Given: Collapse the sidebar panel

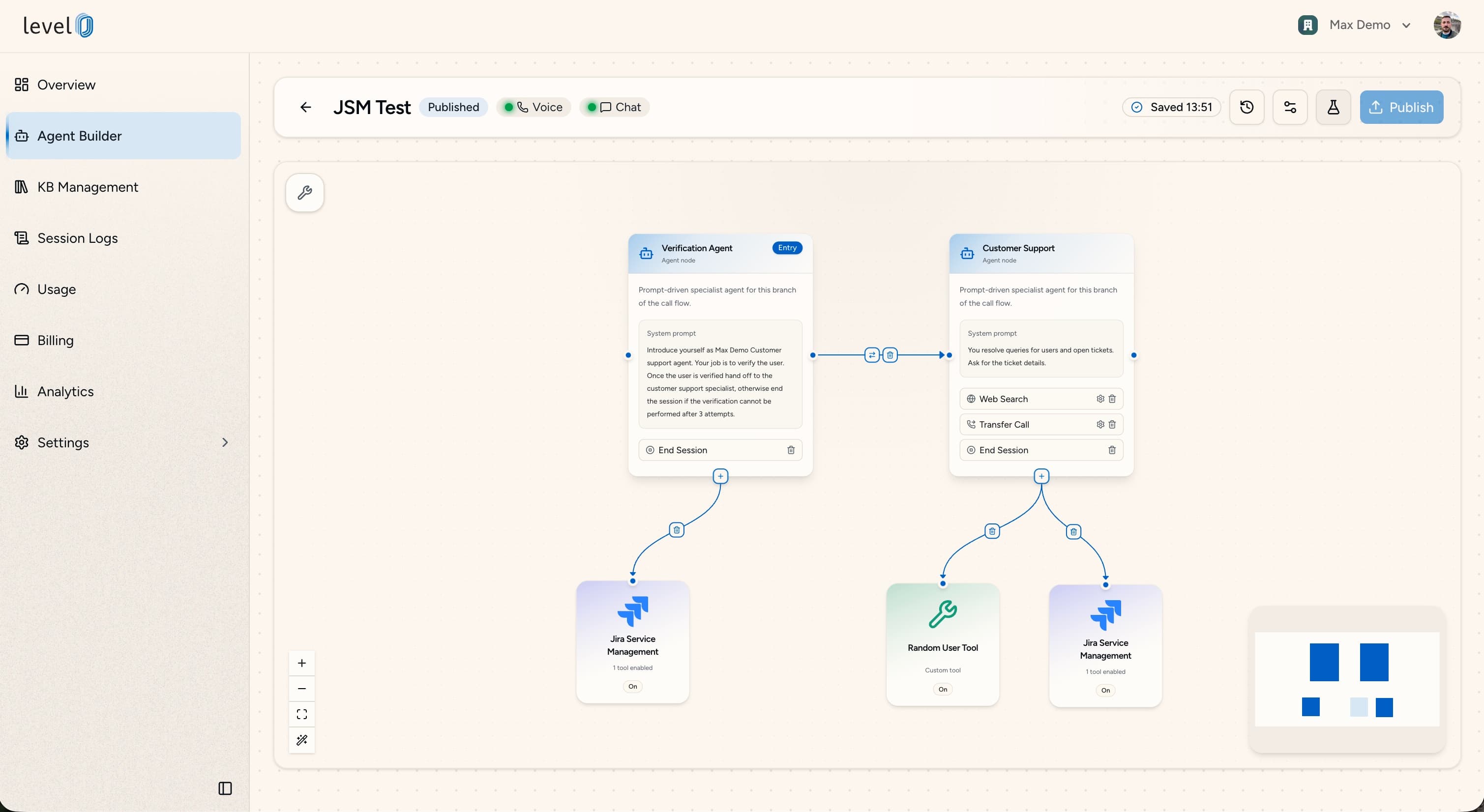Looking at the screenshot, I should coord(225,788).
